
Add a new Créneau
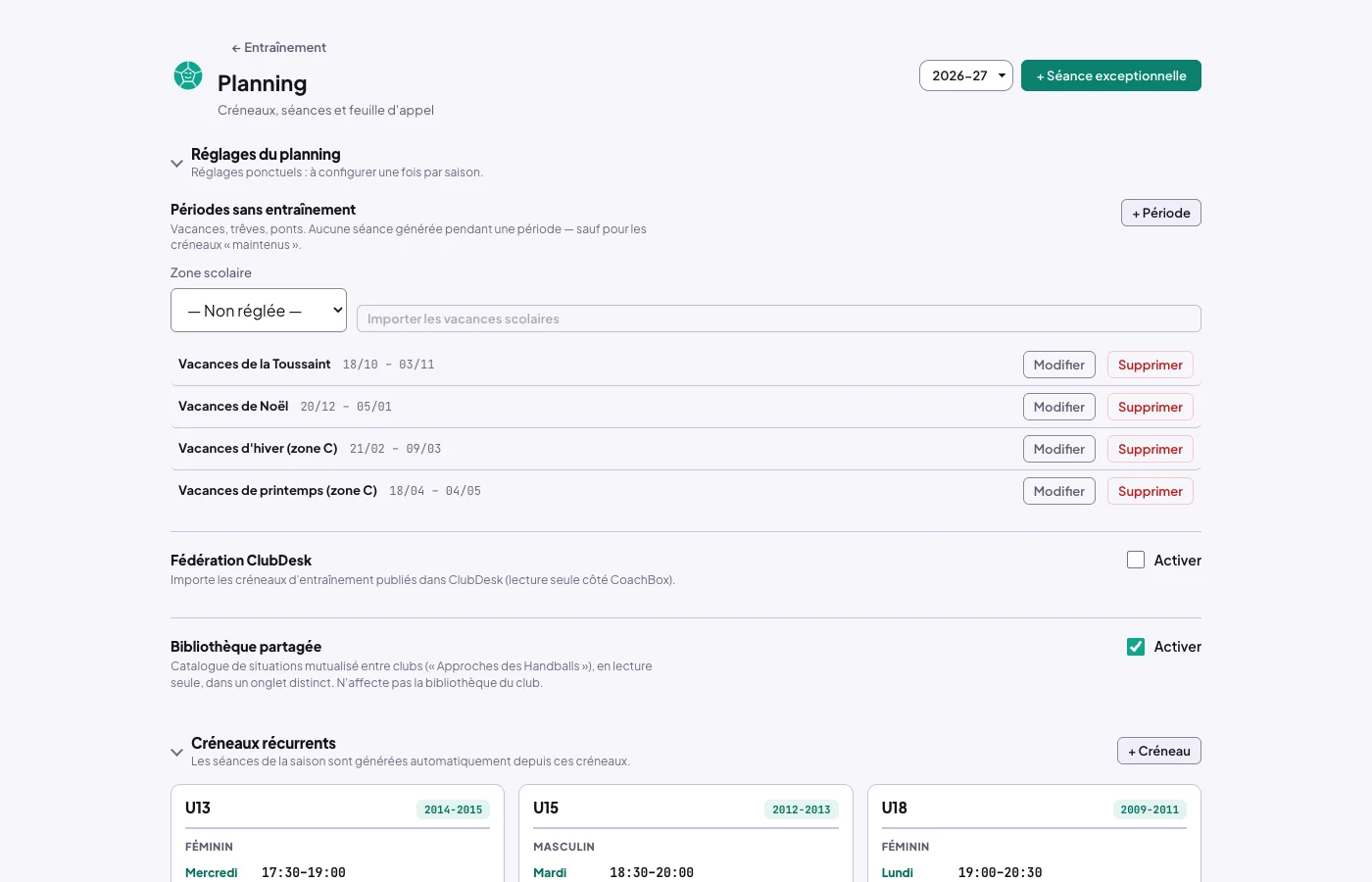(x=1159, y=751)
